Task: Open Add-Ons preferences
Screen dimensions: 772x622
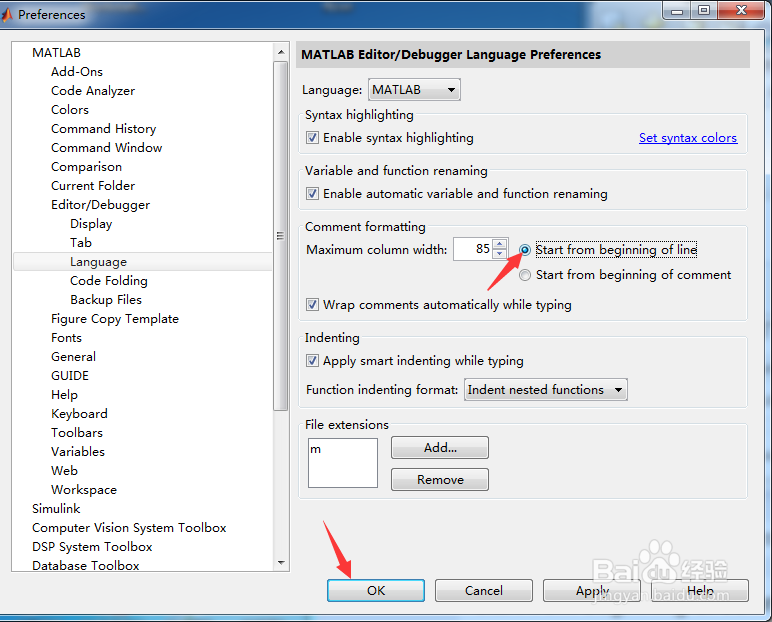Action: click(77, 72)
